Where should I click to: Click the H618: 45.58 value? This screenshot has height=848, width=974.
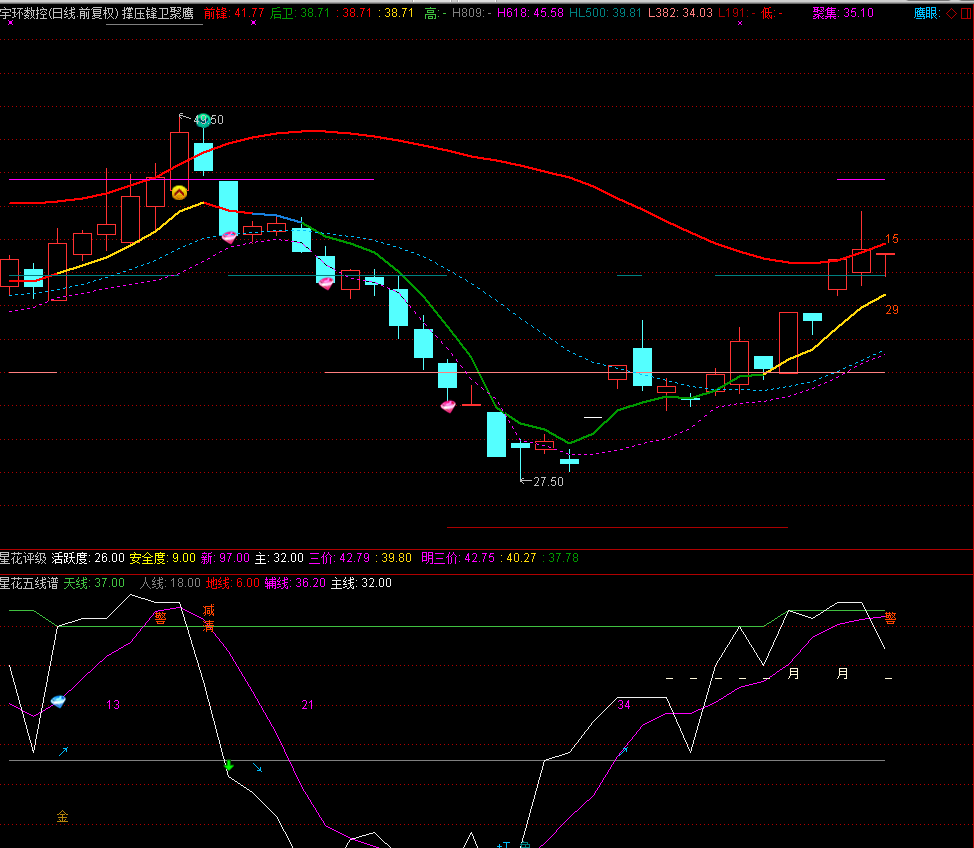point(530,13)
